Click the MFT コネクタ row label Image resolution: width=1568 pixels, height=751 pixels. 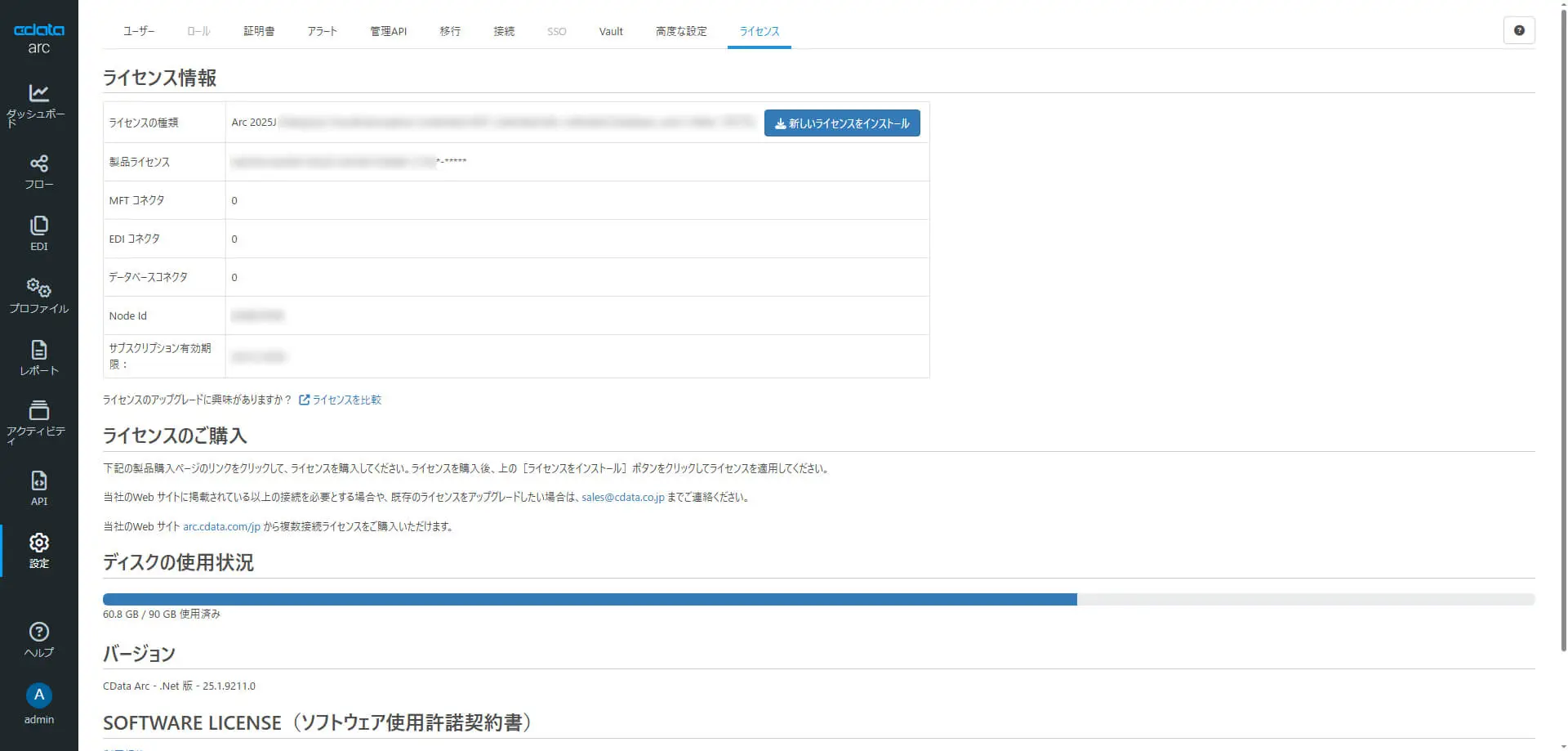tap(136, 200)
